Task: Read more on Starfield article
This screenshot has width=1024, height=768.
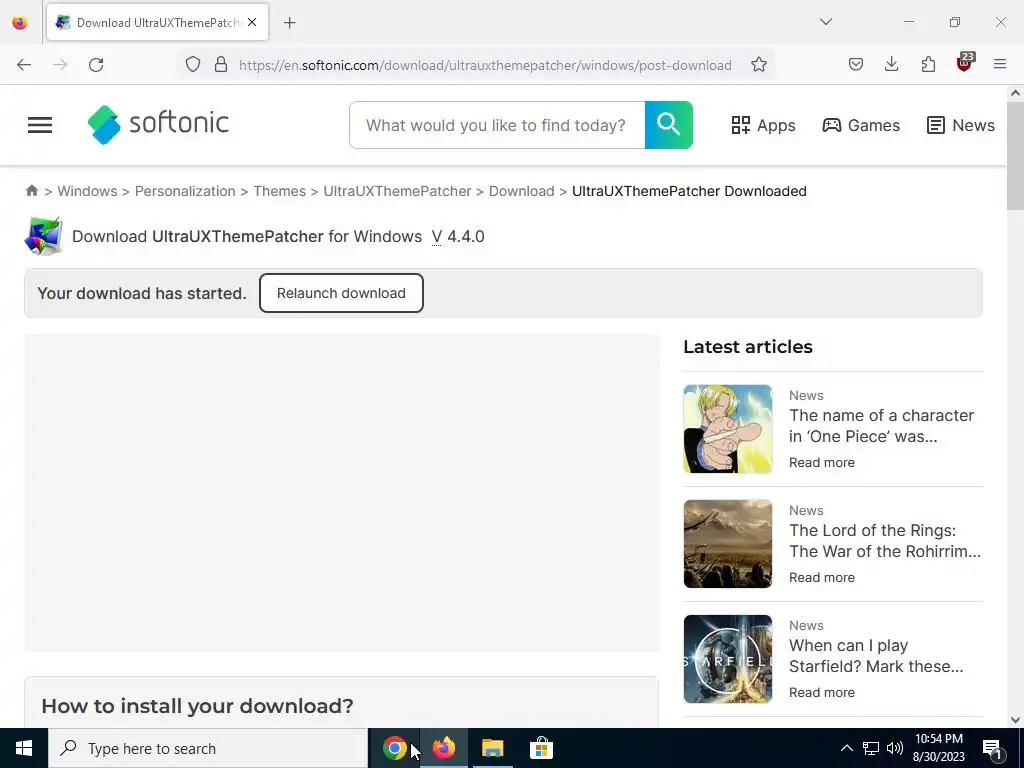Action: [x=822, y=692]
